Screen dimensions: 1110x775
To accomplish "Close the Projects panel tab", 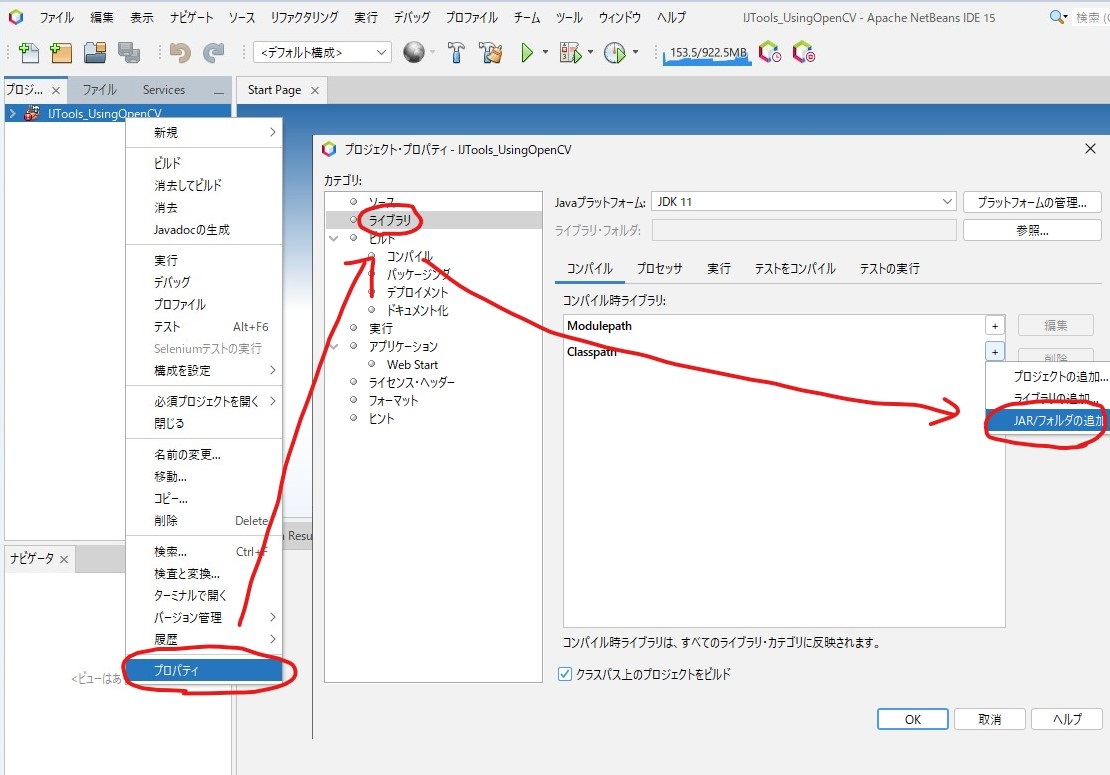I will click(56, 91).
